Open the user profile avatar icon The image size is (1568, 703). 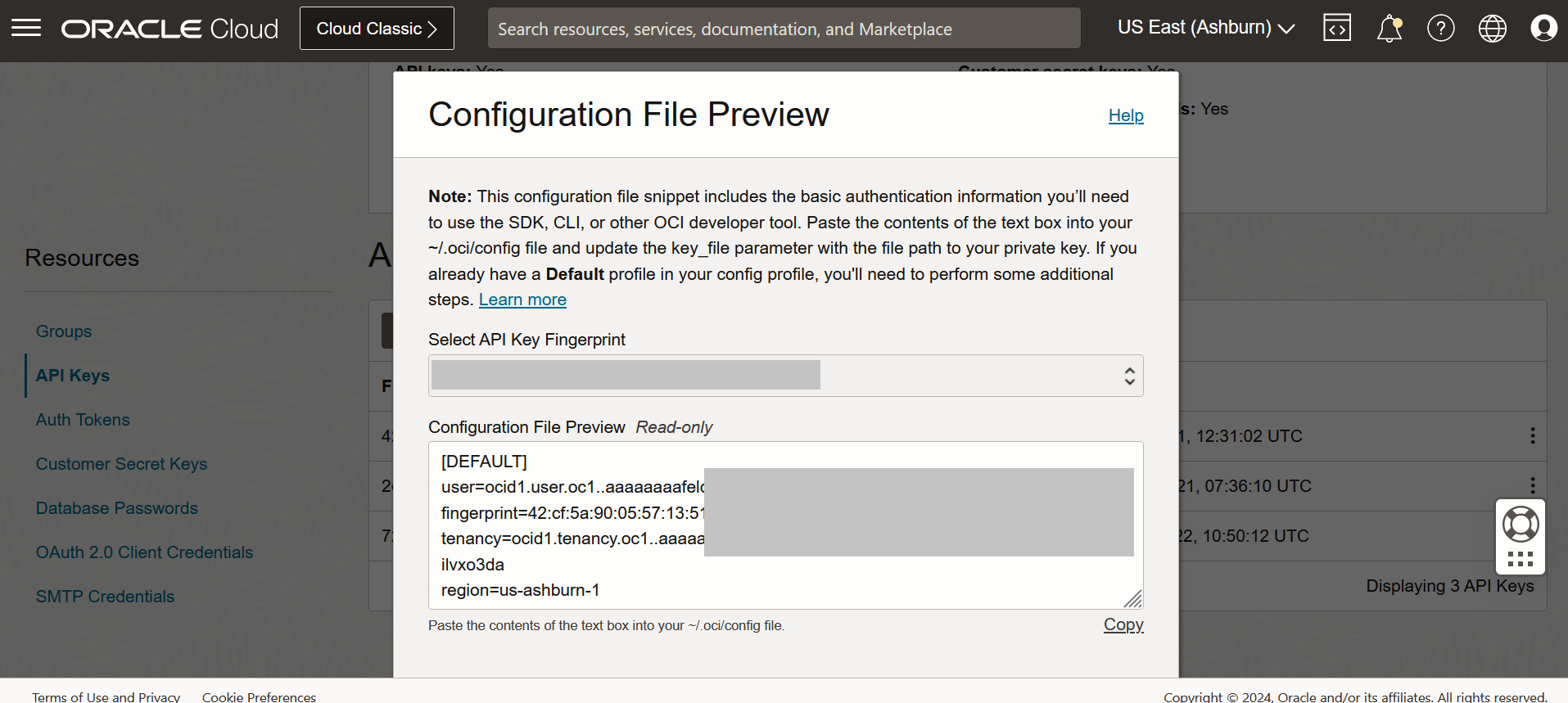coord(1544,29)
